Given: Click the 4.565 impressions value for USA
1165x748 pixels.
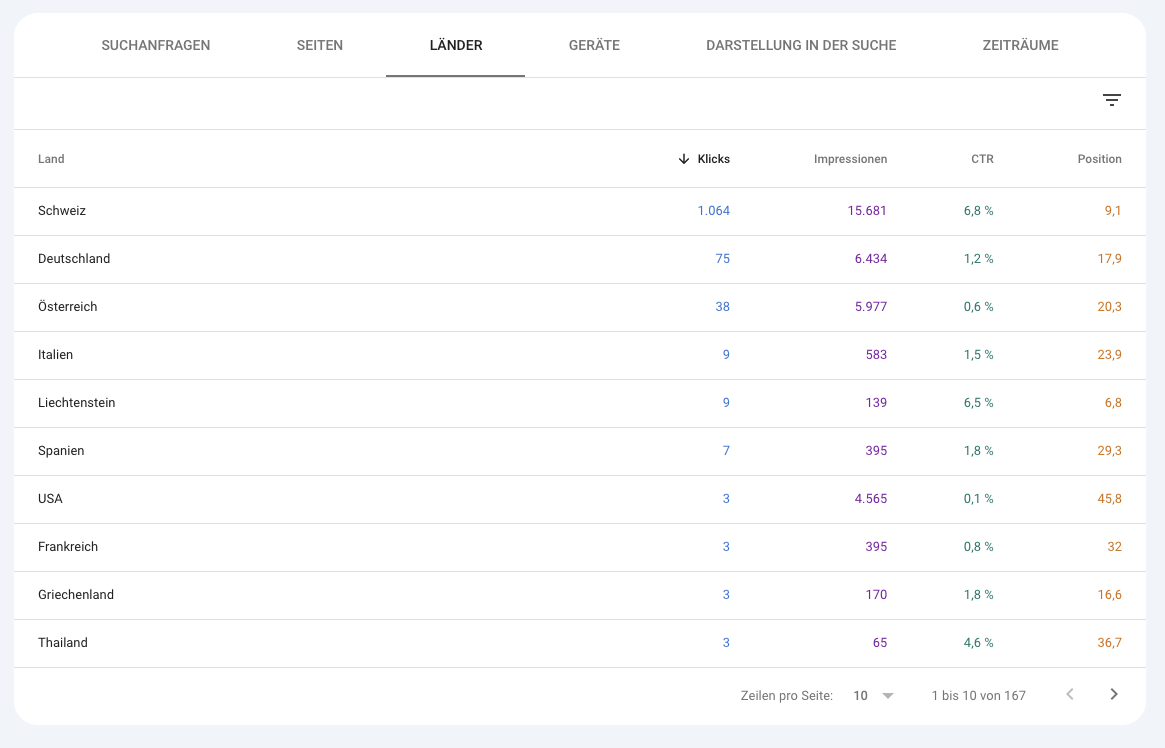Looking at the screenshot, I should coord(871,499).
